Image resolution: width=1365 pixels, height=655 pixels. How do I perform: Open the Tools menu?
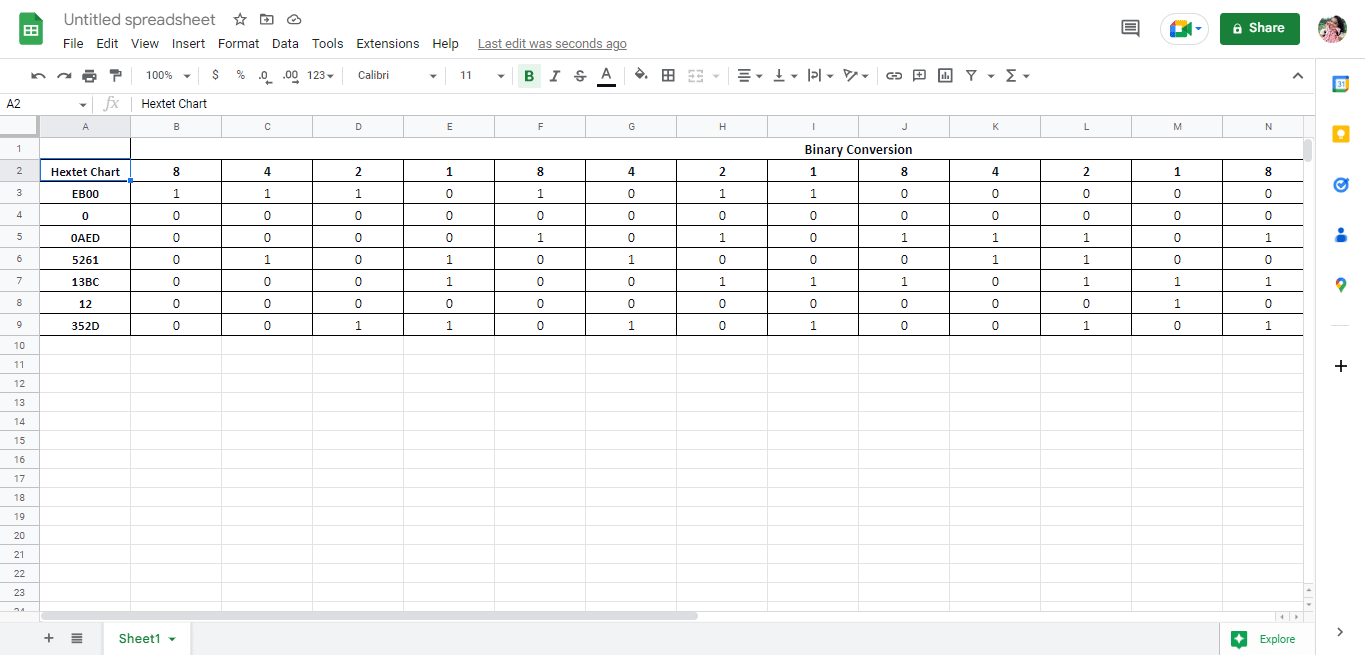pos(327,44)
